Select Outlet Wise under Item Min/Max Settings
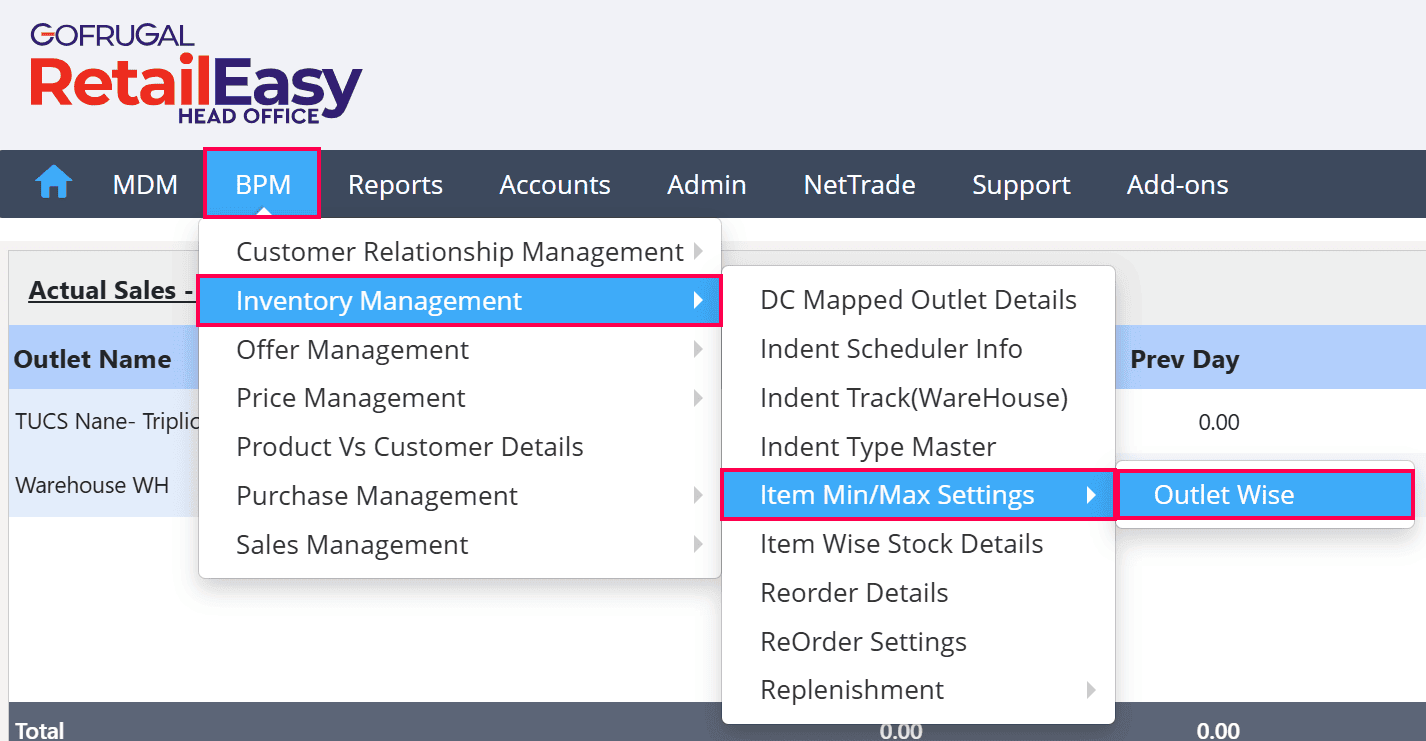The image size is (1426, 741). (1224, 495)
